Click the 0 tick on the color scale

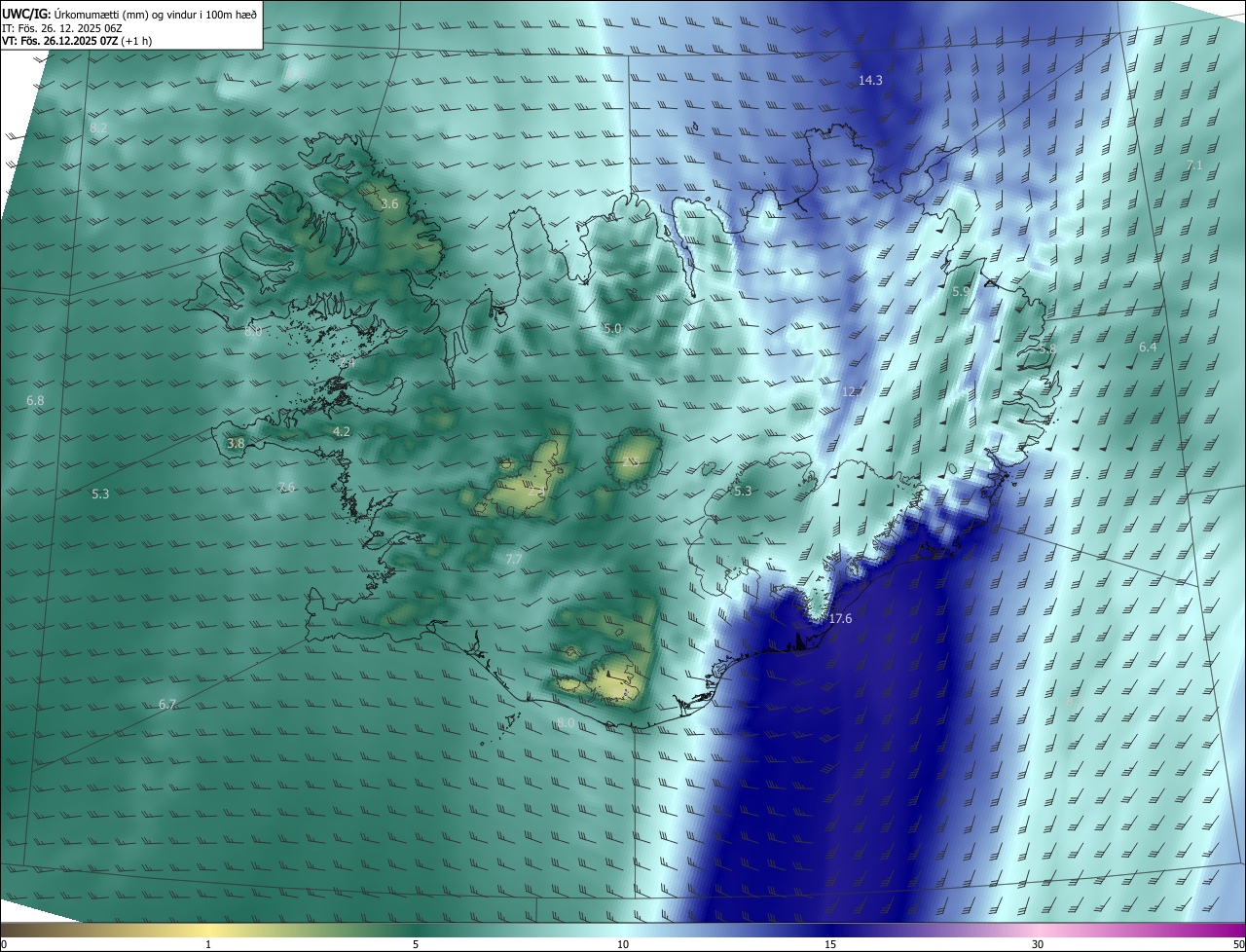point(4,944)
